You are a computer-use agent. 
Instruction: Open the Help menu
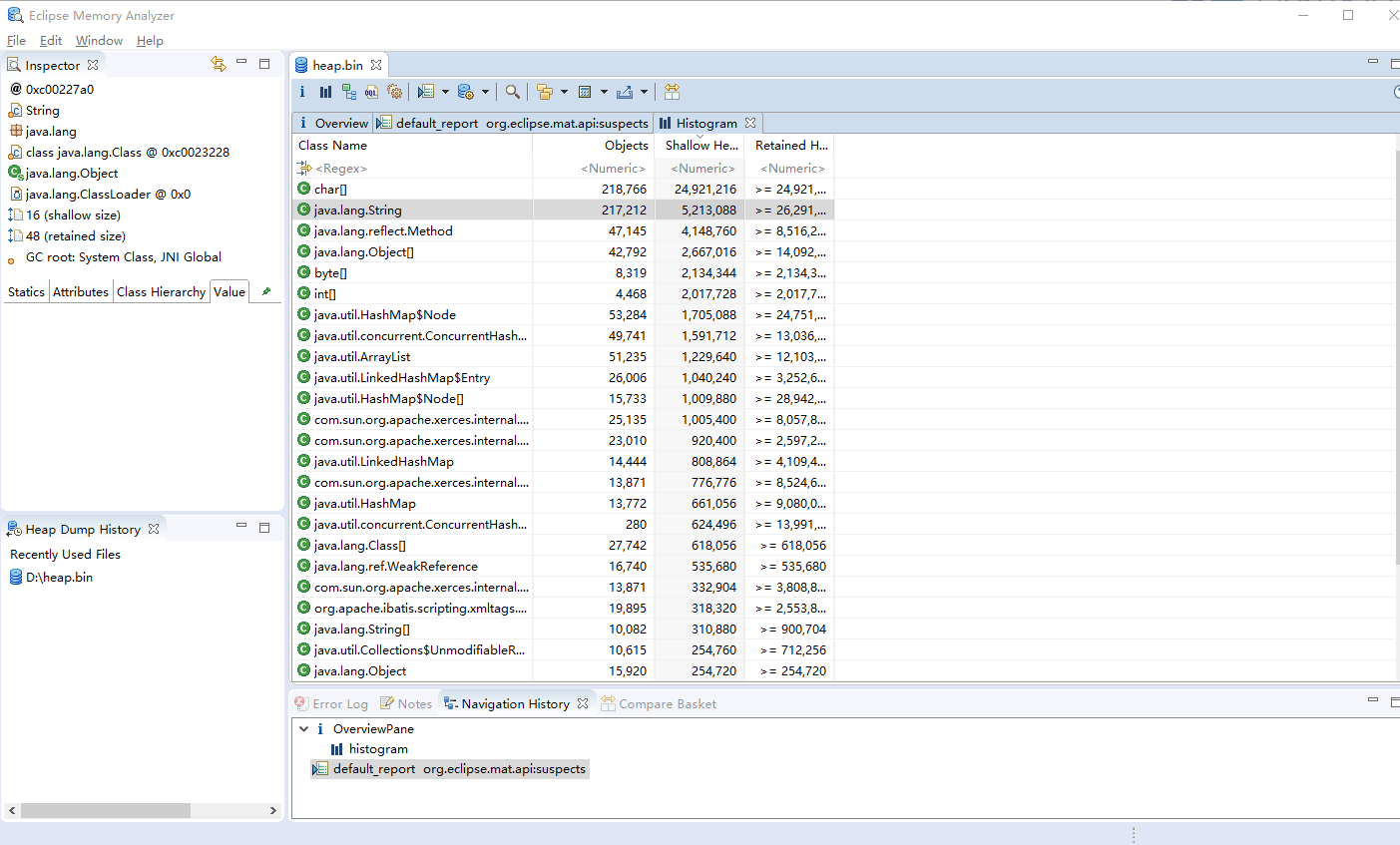[150, 41]
